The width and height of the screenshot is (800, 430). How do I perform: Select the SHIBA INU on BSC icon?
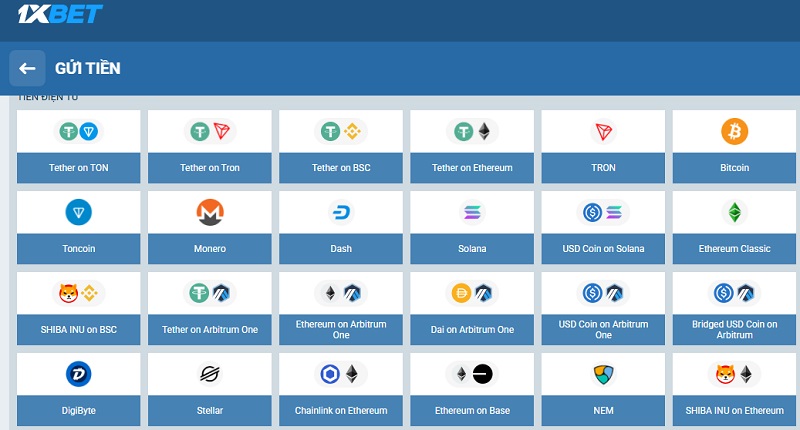point(79,293)
